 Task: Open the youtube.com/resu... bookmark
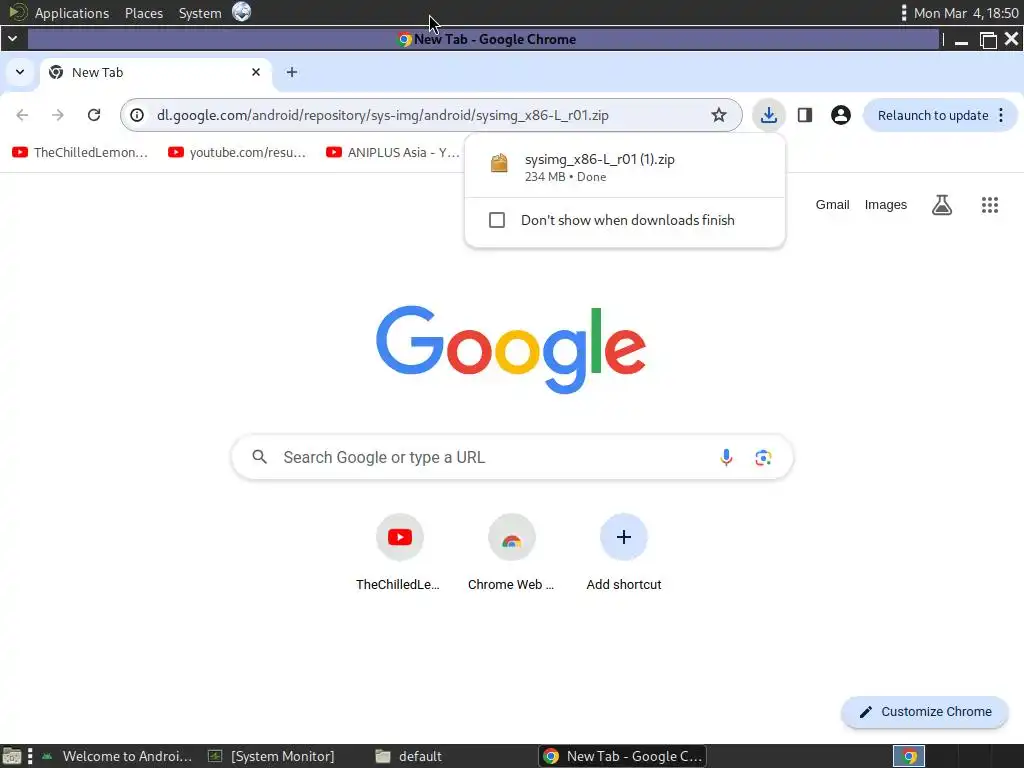point(237,152)
